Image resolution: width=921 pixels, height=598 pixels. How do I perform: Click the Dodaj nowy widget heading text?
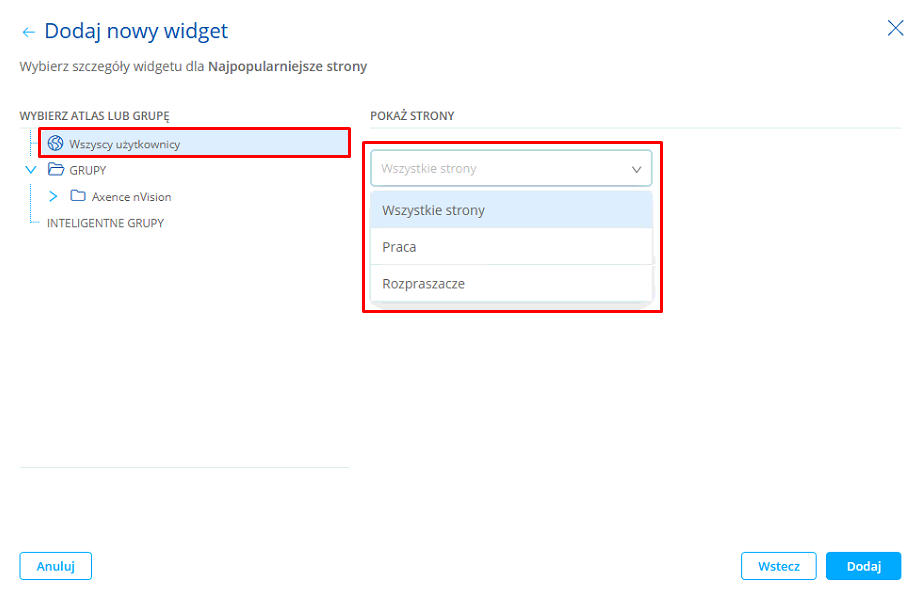click(136, 32)
